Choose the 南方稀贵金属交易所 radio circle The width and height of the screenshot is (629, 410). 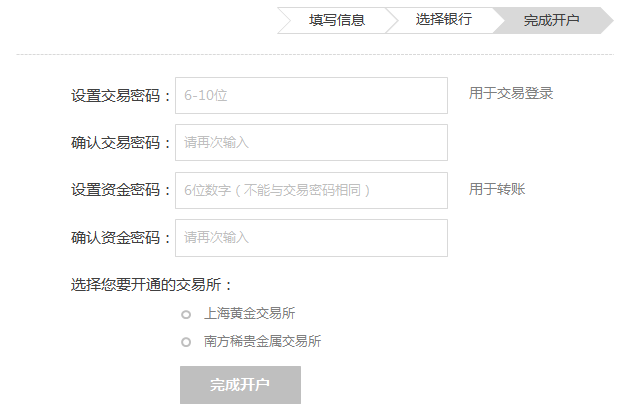point(186,342)
